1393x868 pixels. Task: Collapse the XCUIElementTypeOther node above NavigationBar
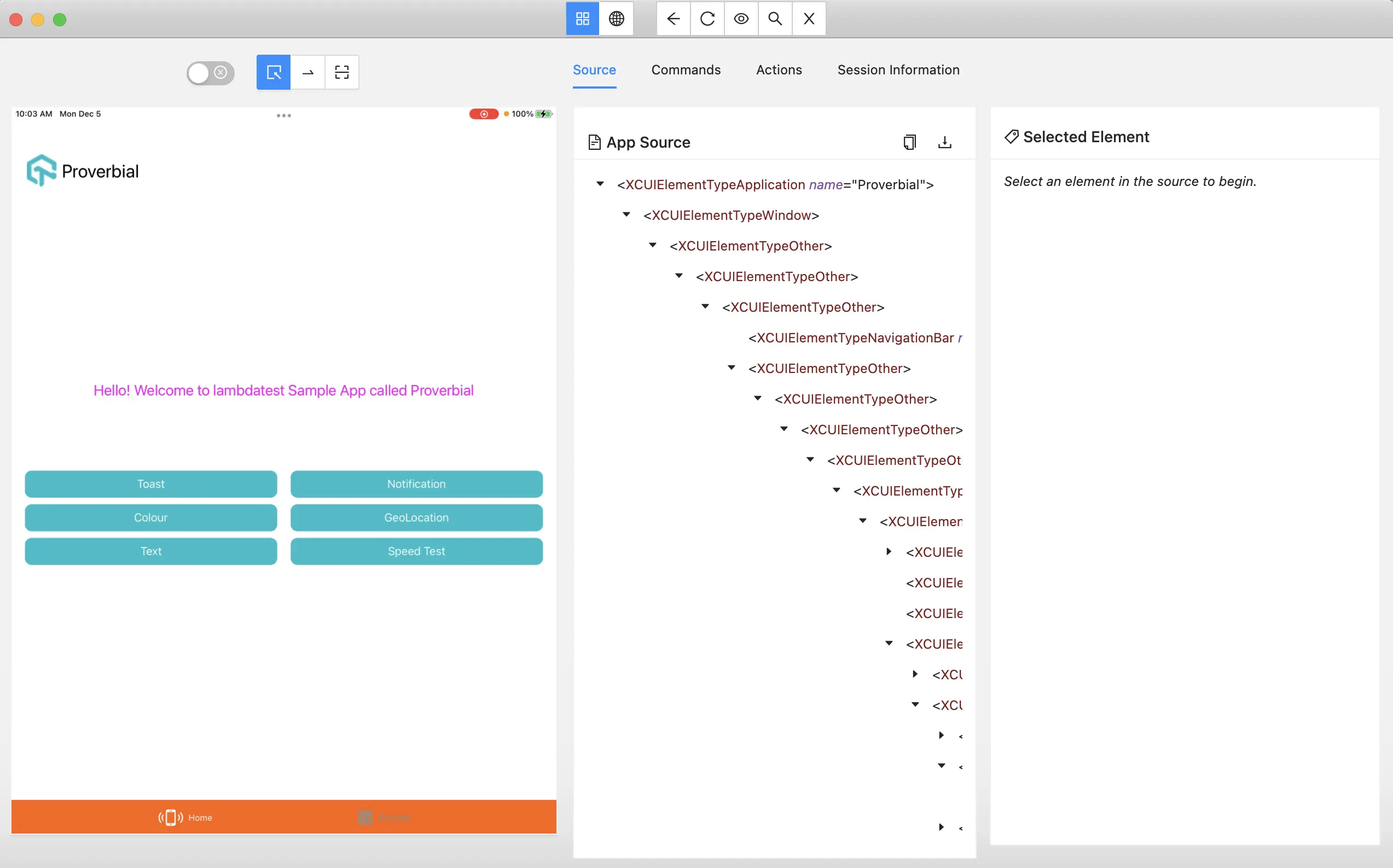pos(705,306)
